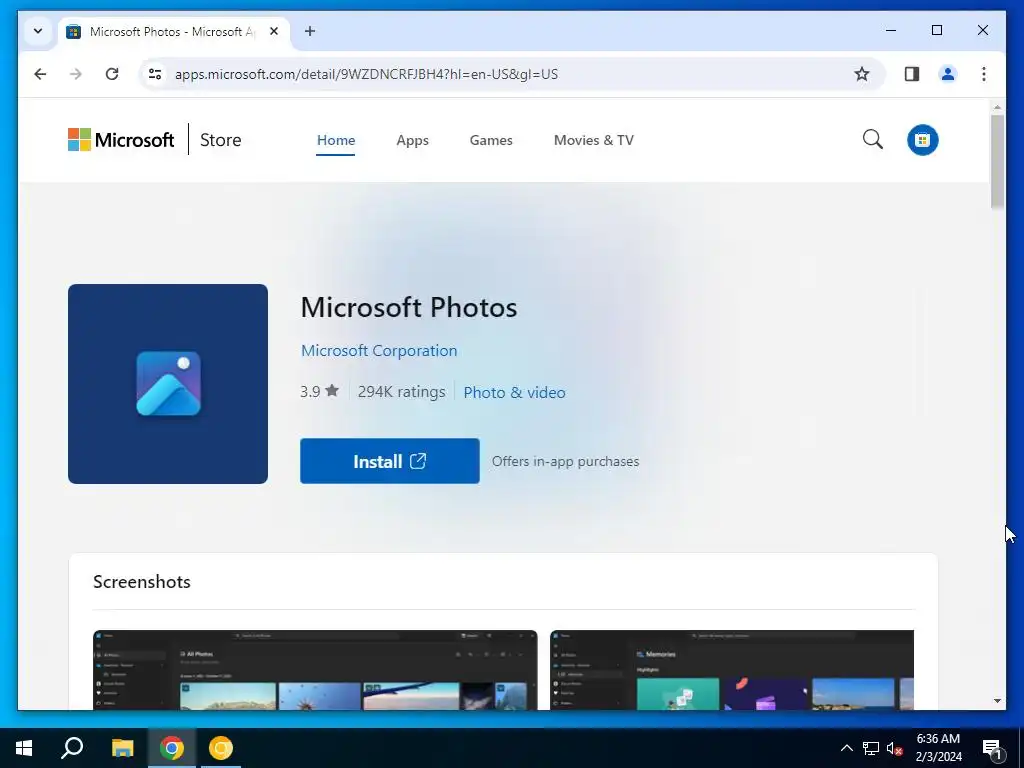
Task: Reload the current page
Action: pyautogui.click(x=112, y=74)
